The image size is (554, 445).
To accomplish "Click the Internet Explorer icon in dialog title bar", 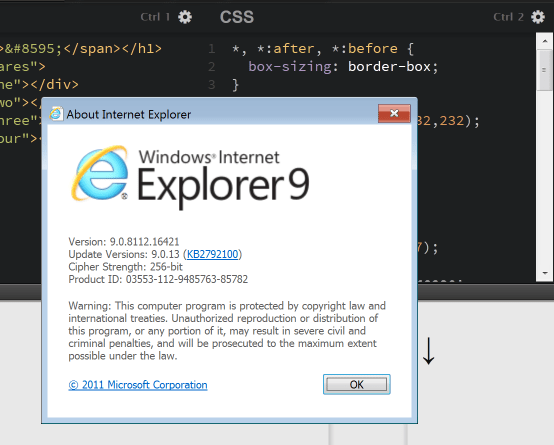I will (x=56, y=114).
